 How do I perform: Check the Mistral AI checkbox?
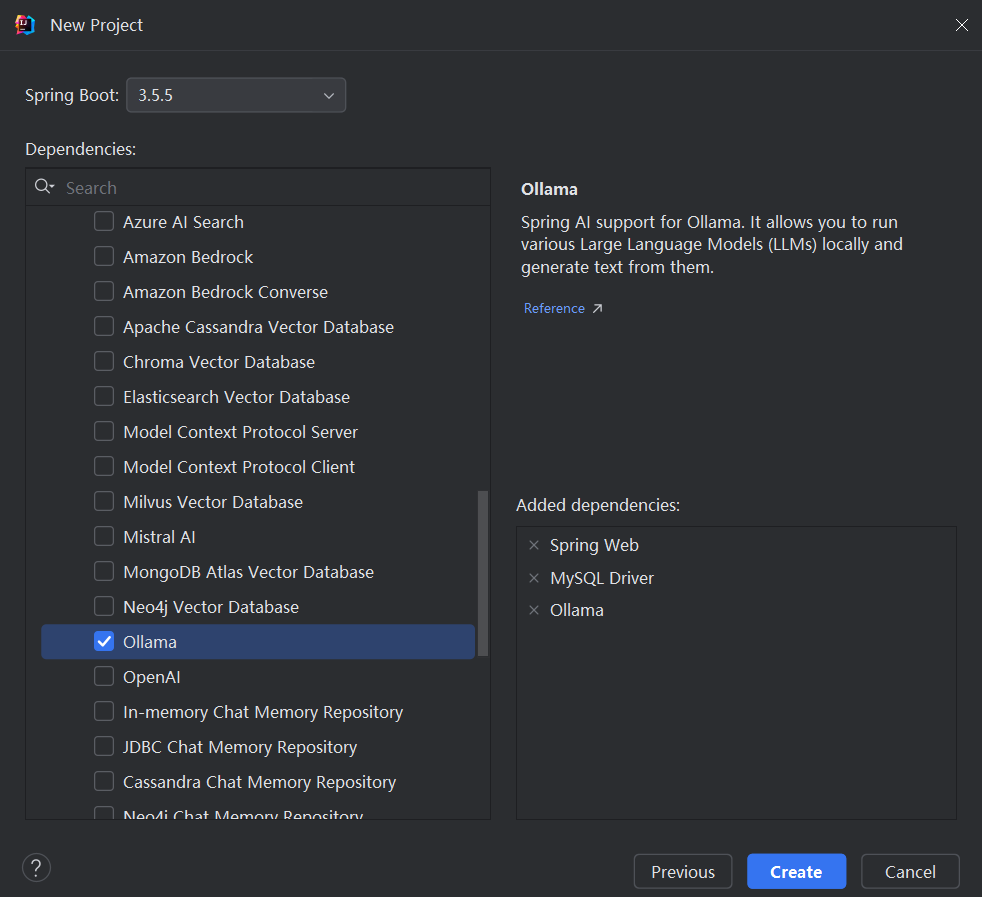tap(104, 537)
